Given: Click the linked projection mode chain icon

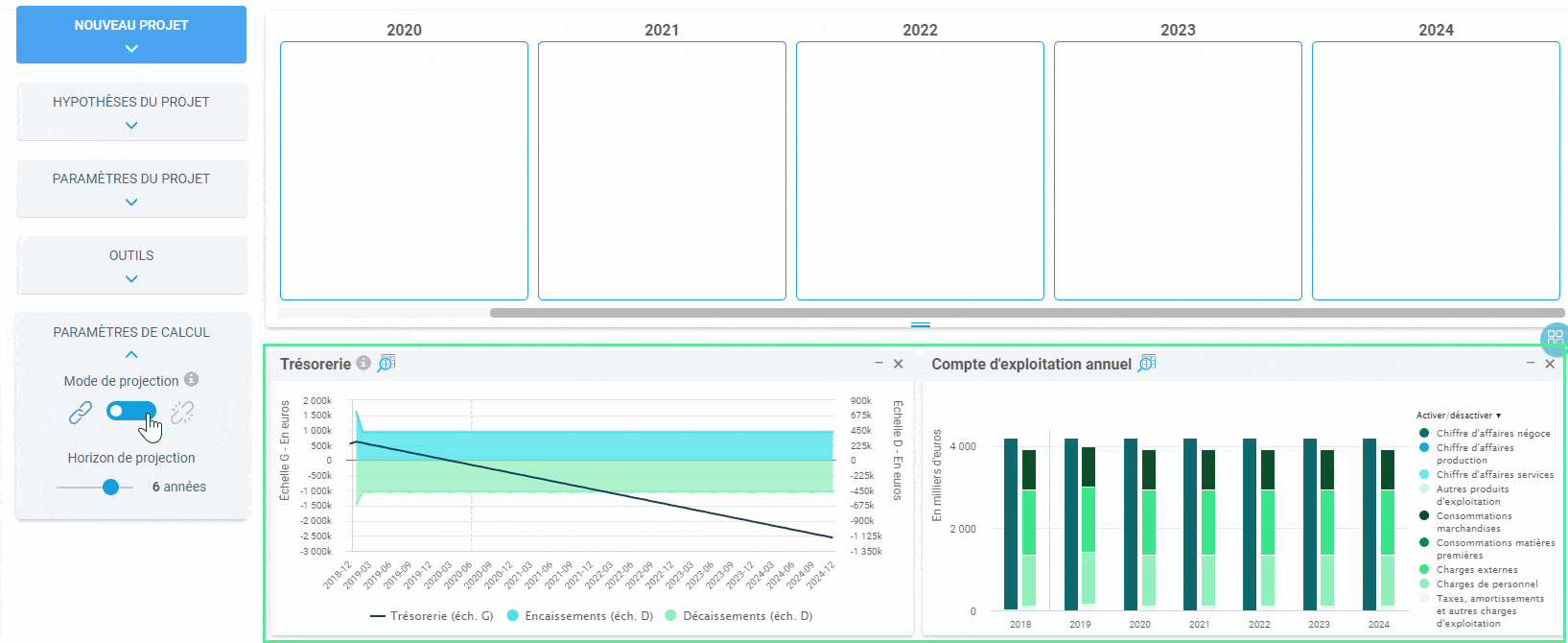Looking at the screenshot, I should 81,413.
